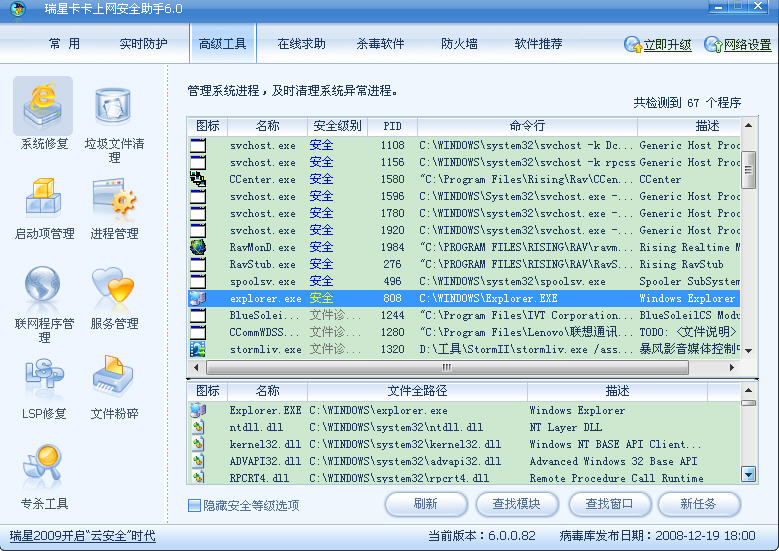
Task: Click module list scroll up arrow
Action: tap(749, 391)
